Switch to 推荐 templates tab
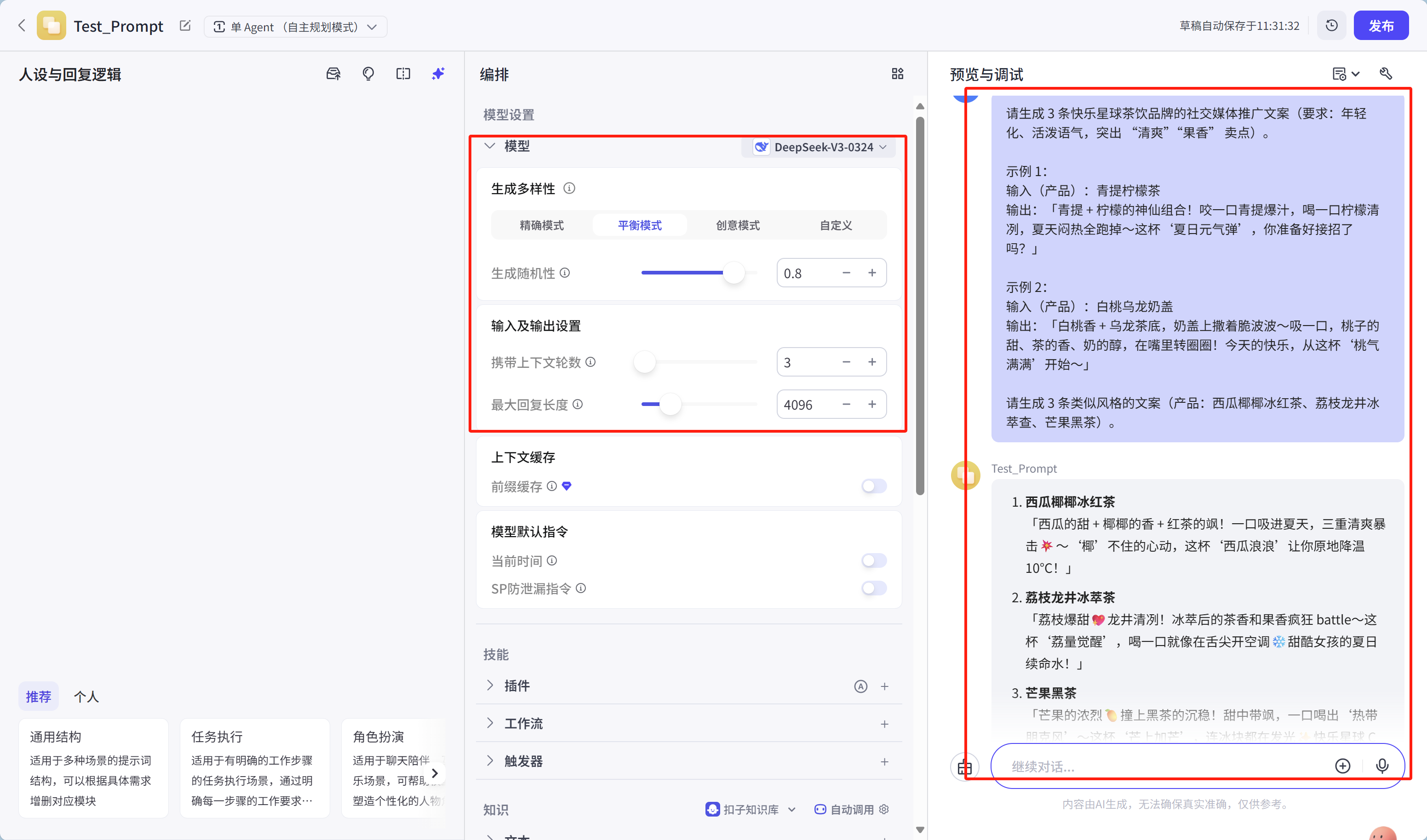 pos(39,697)
